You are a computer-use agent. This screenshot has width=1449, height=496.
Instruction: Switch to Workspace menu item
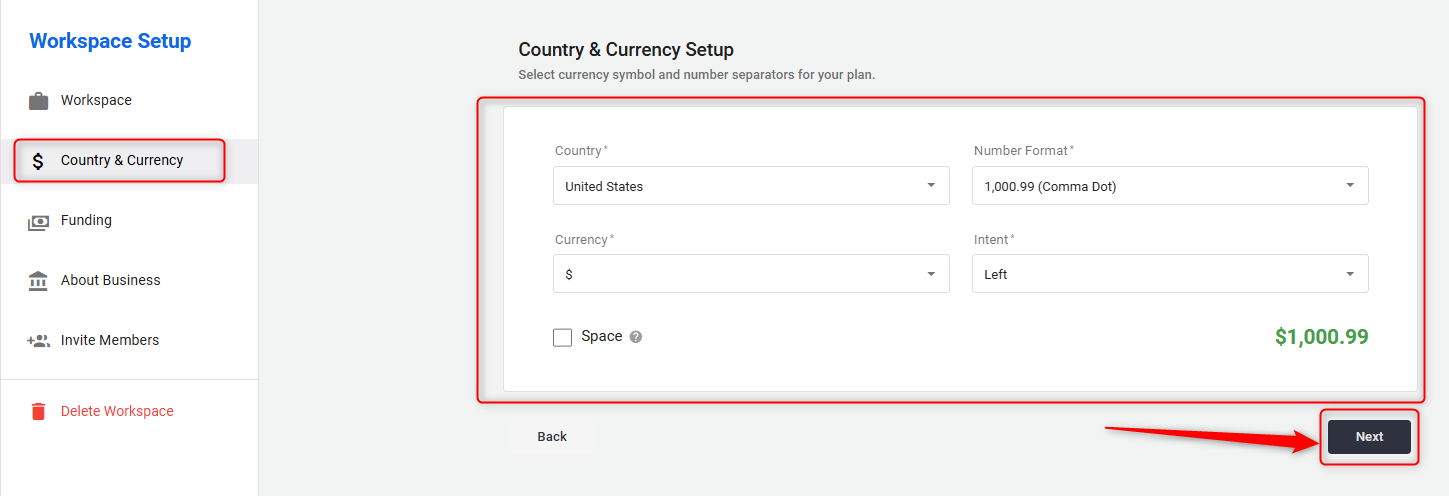coord(96,100)
